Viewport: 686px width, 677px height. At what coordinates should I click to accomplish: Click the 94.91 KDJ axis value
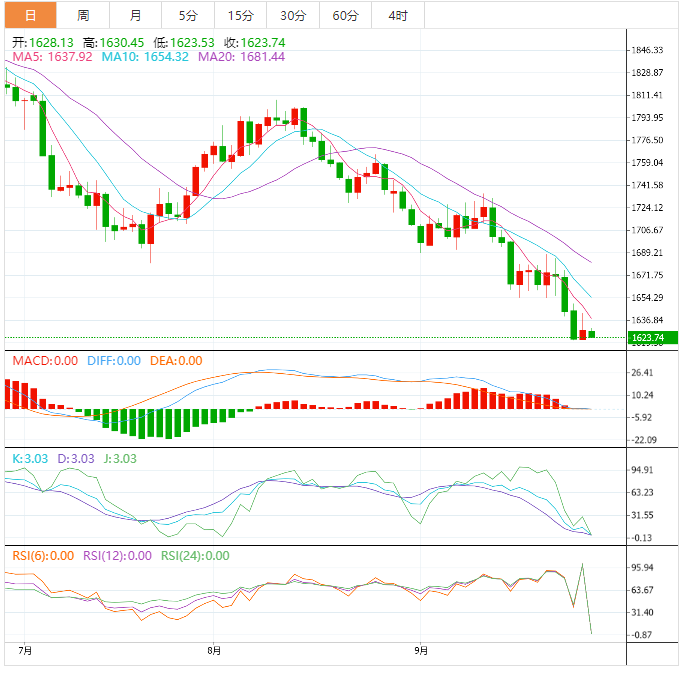coord(642,470)
